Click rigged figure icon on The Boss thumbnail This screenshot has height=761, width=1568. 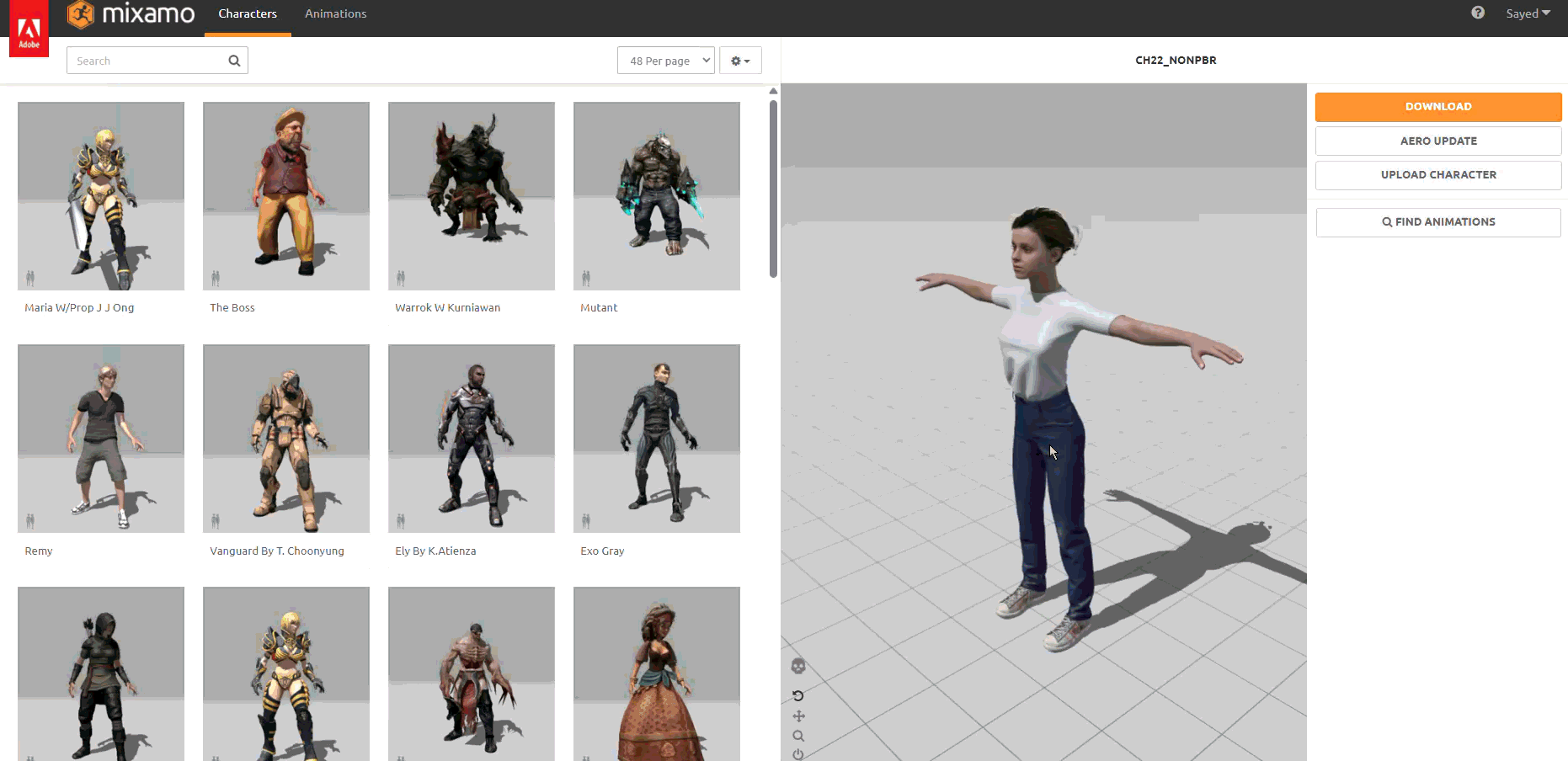[216, 278]
